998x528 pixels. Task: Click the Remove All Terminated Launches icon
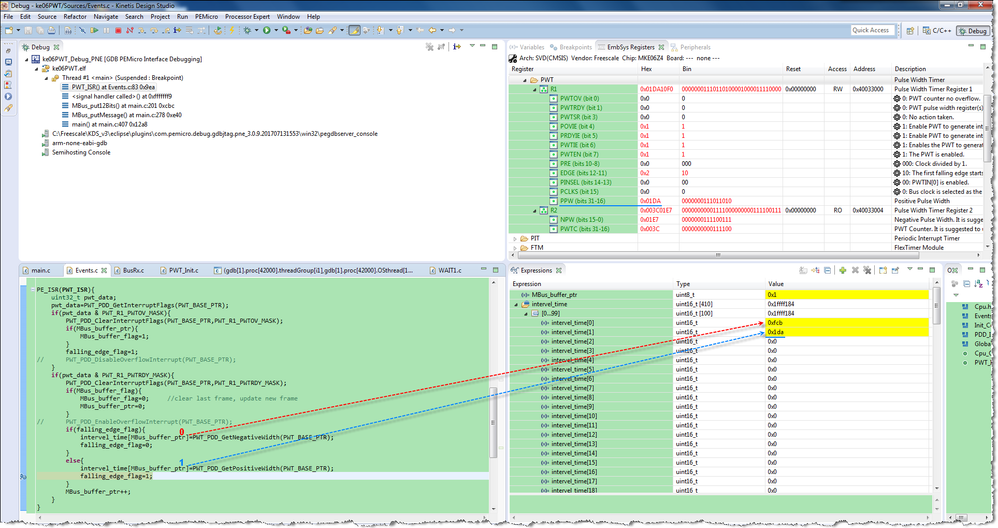(x=430, y=47)
